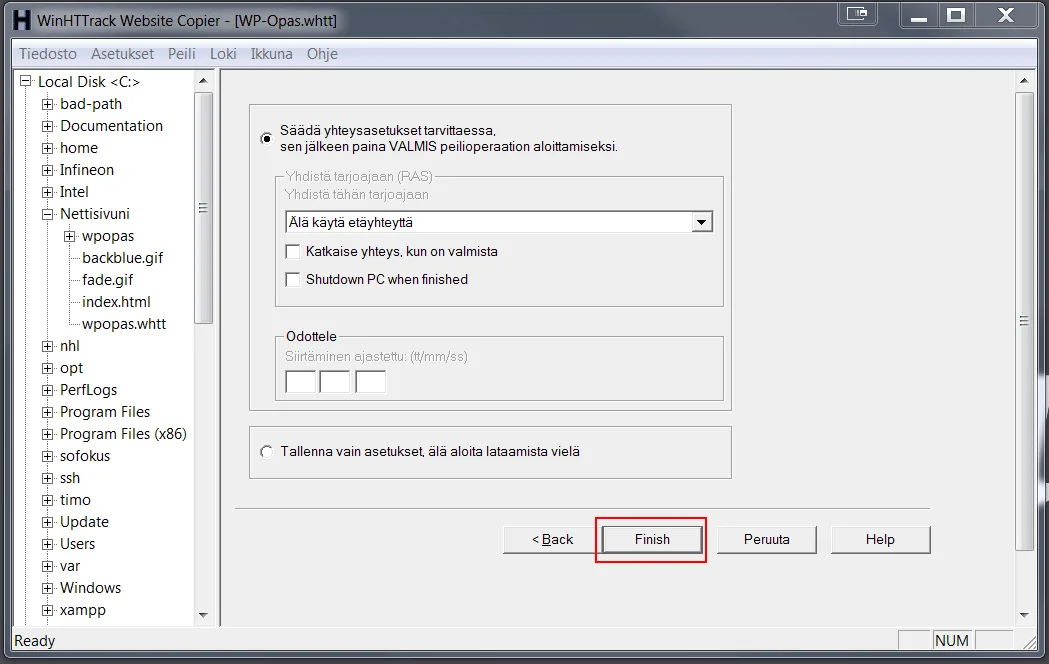
Task: Select backblue.gif in the tree
Action: click(122, 258)
